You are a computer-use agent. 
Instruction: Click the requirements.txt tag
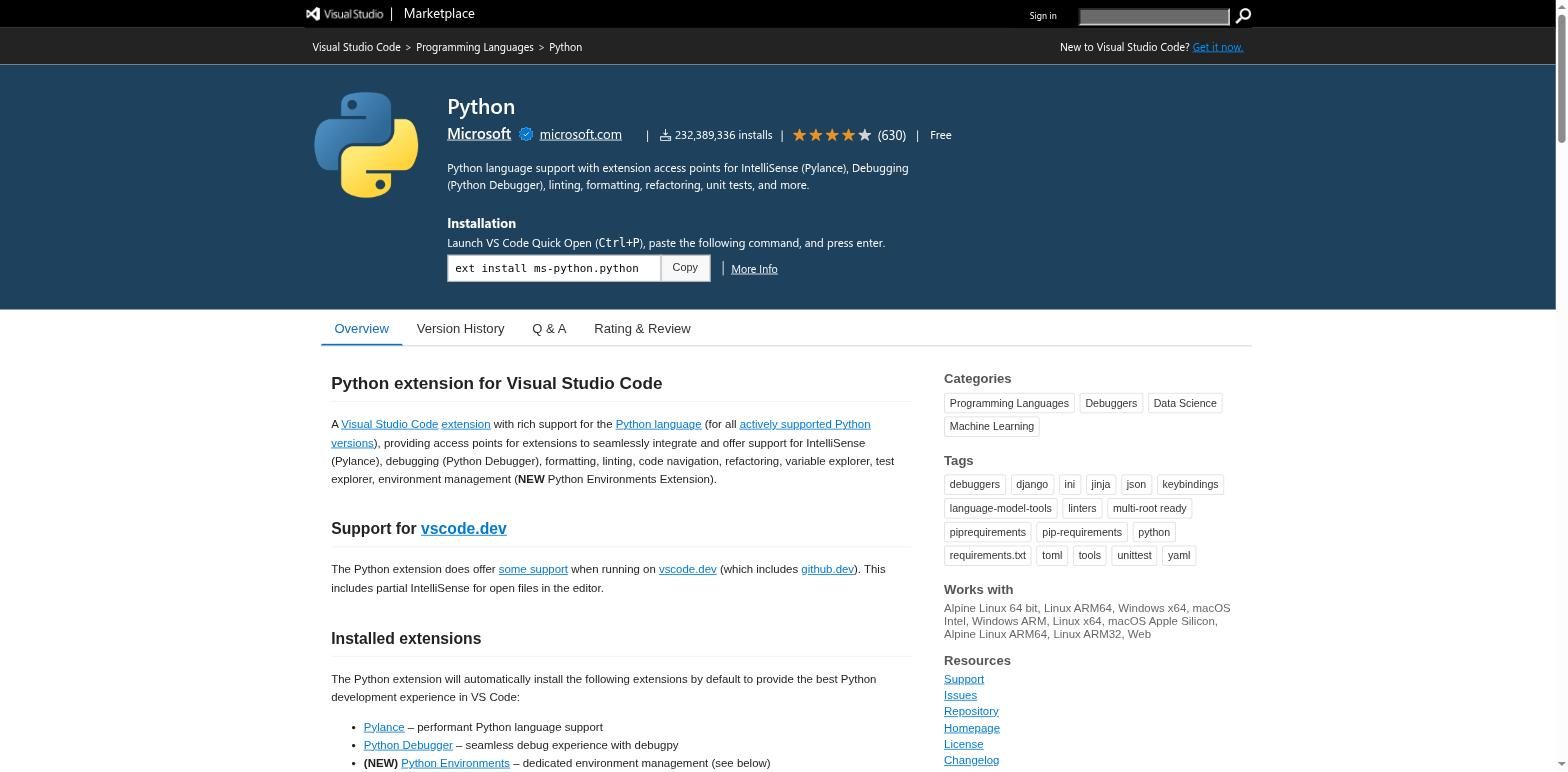pos(987,555)
